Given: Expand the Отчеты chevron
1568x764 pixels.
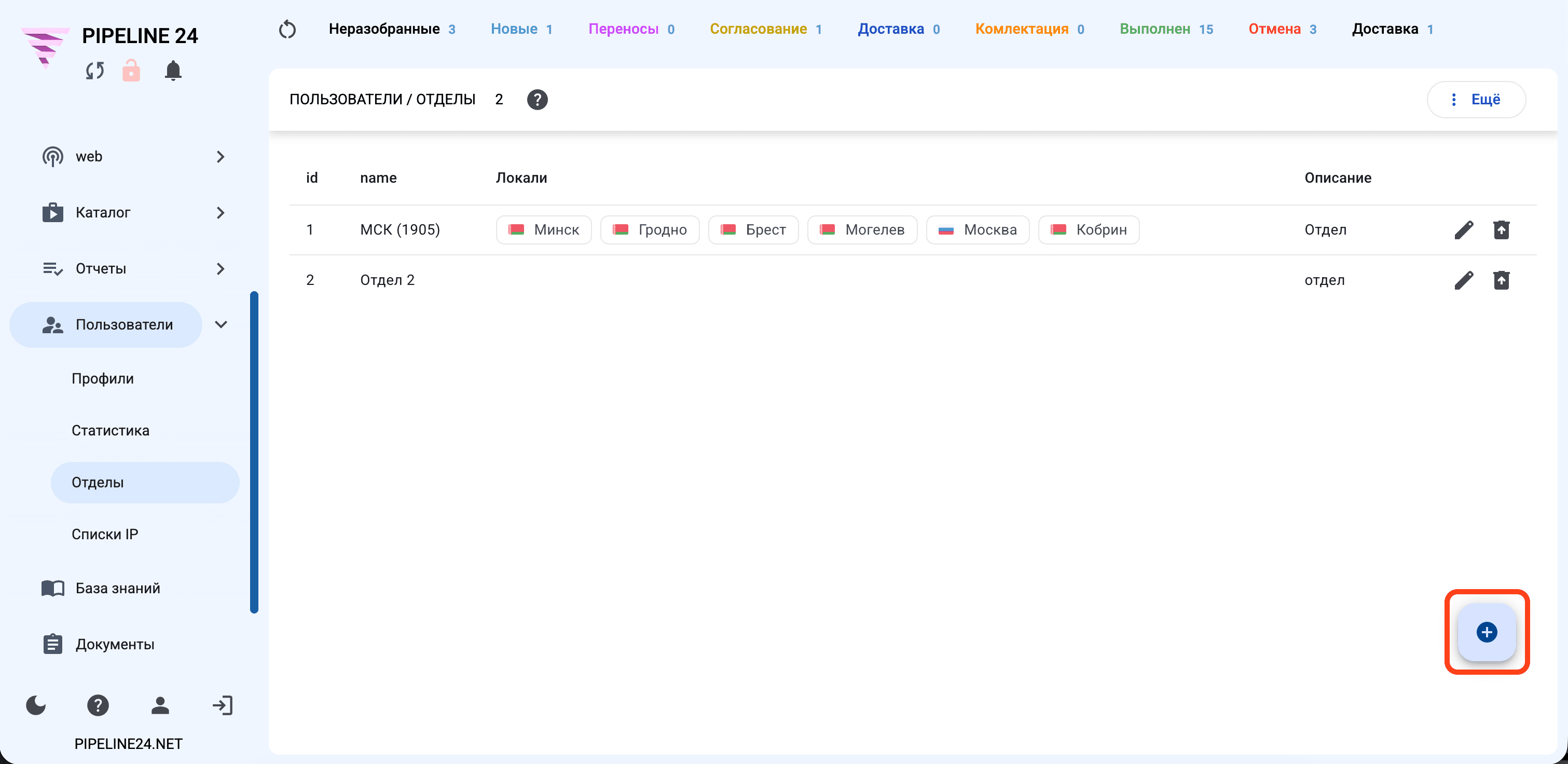Looking at the screenshot, I should (x=221, y=269).
